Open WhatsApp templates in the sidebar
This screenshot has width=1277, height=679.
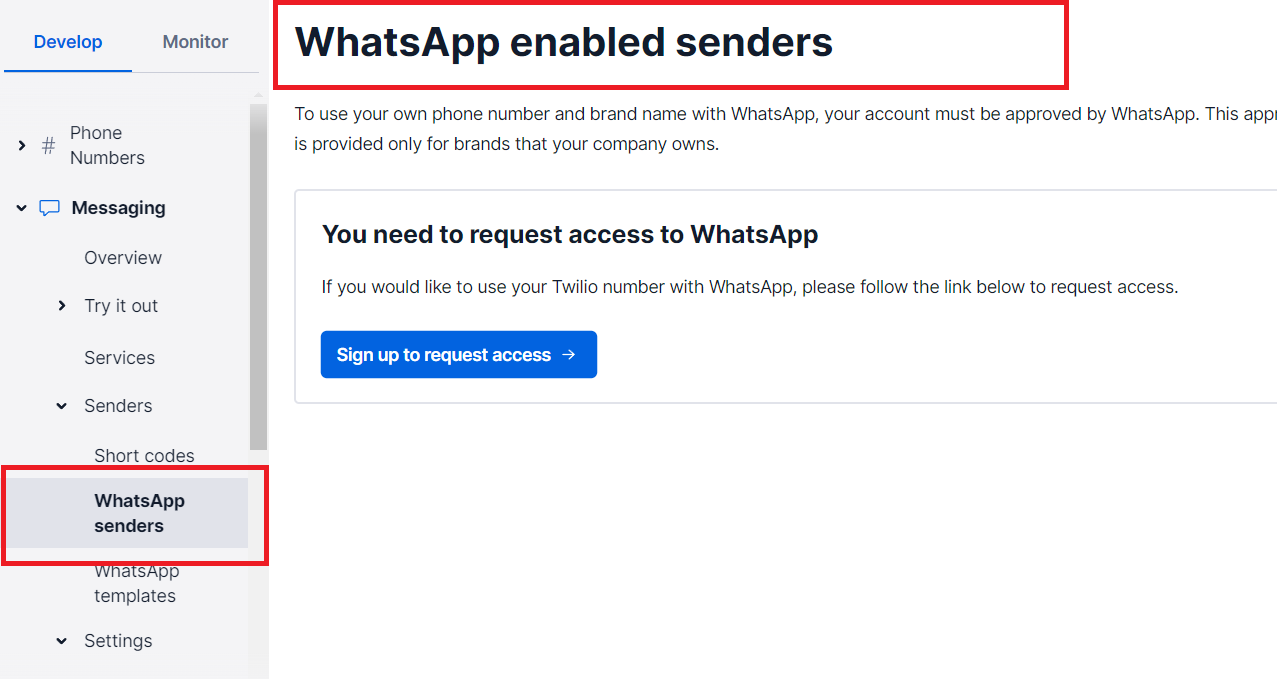click(136, 583)
